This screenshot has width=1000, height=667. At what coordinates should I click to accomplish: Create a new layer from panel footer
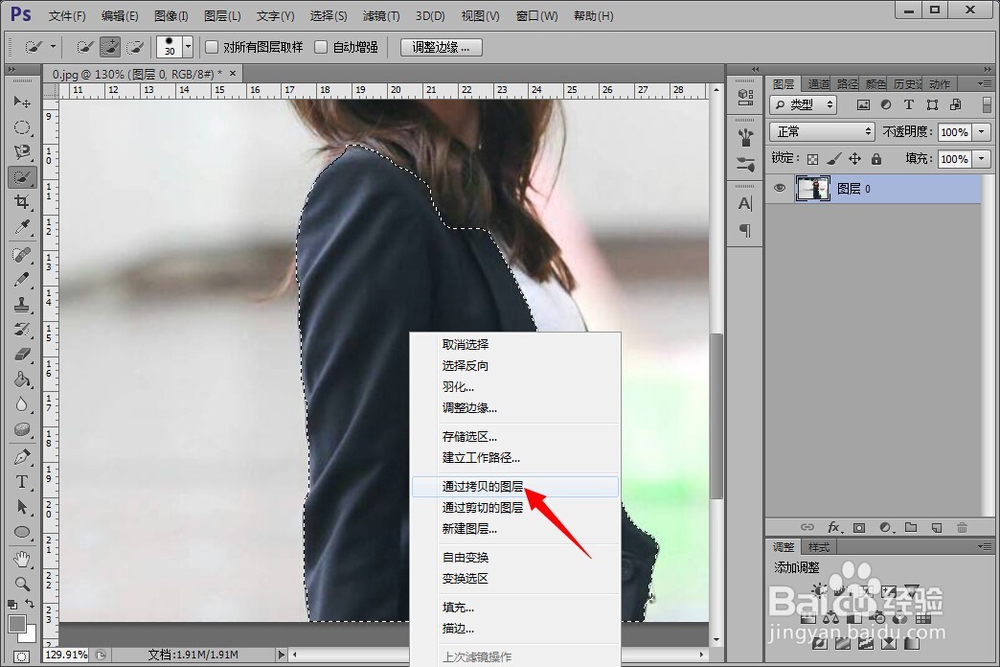tap(937, 527)
